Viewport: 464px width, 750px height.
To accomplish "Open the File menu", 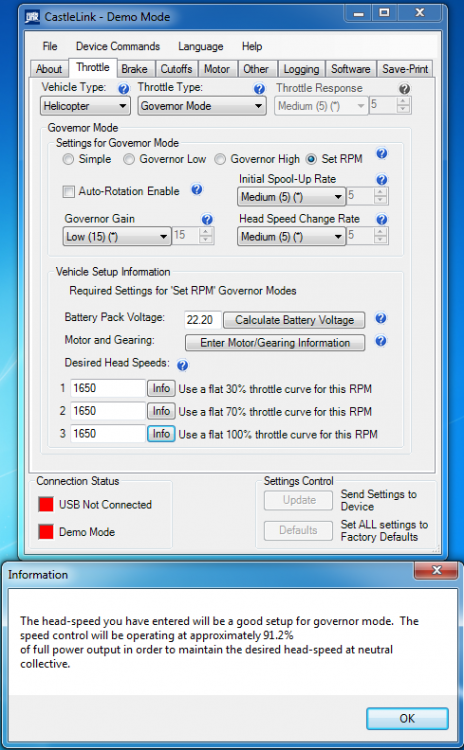I will click(50, 46).
